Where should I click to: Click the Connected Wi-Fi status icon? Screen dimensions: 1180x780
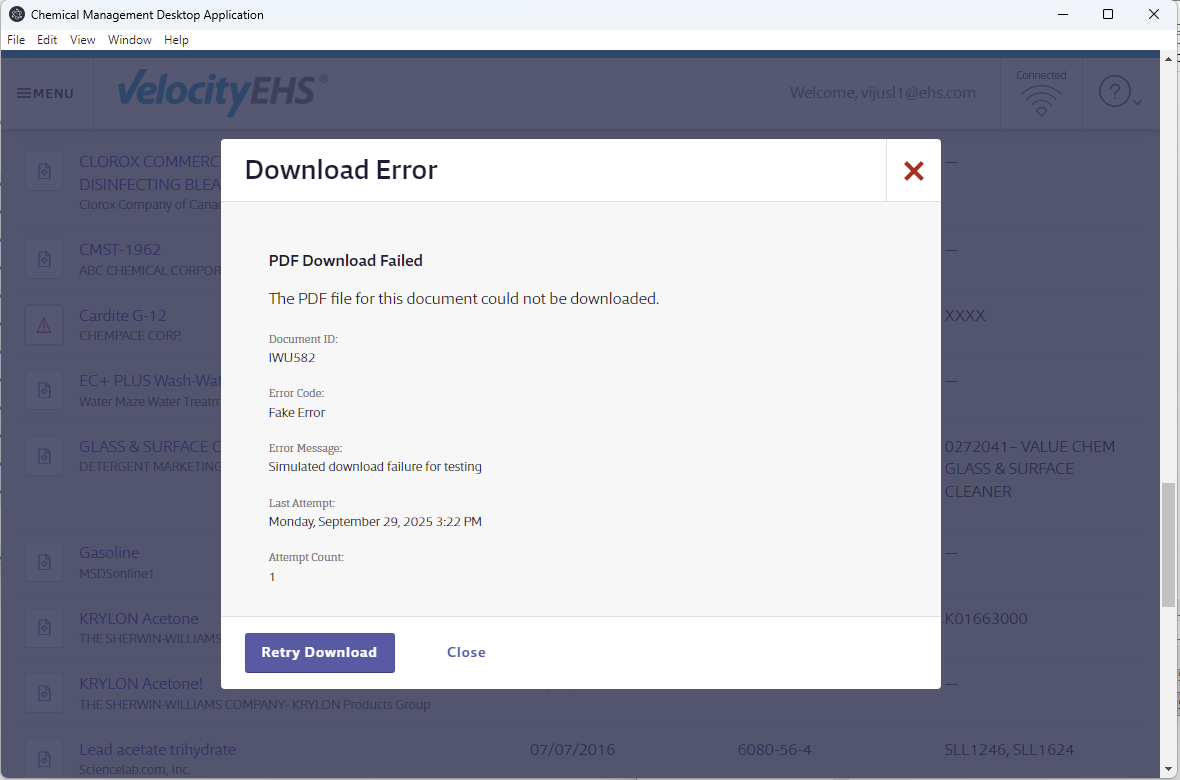1041,97
